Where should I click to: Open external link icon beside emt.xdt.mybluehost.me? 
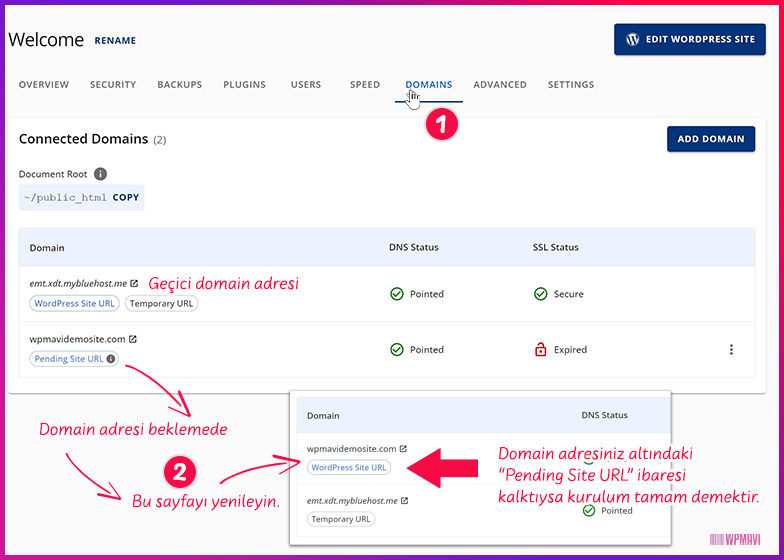(x=135, y=283)
